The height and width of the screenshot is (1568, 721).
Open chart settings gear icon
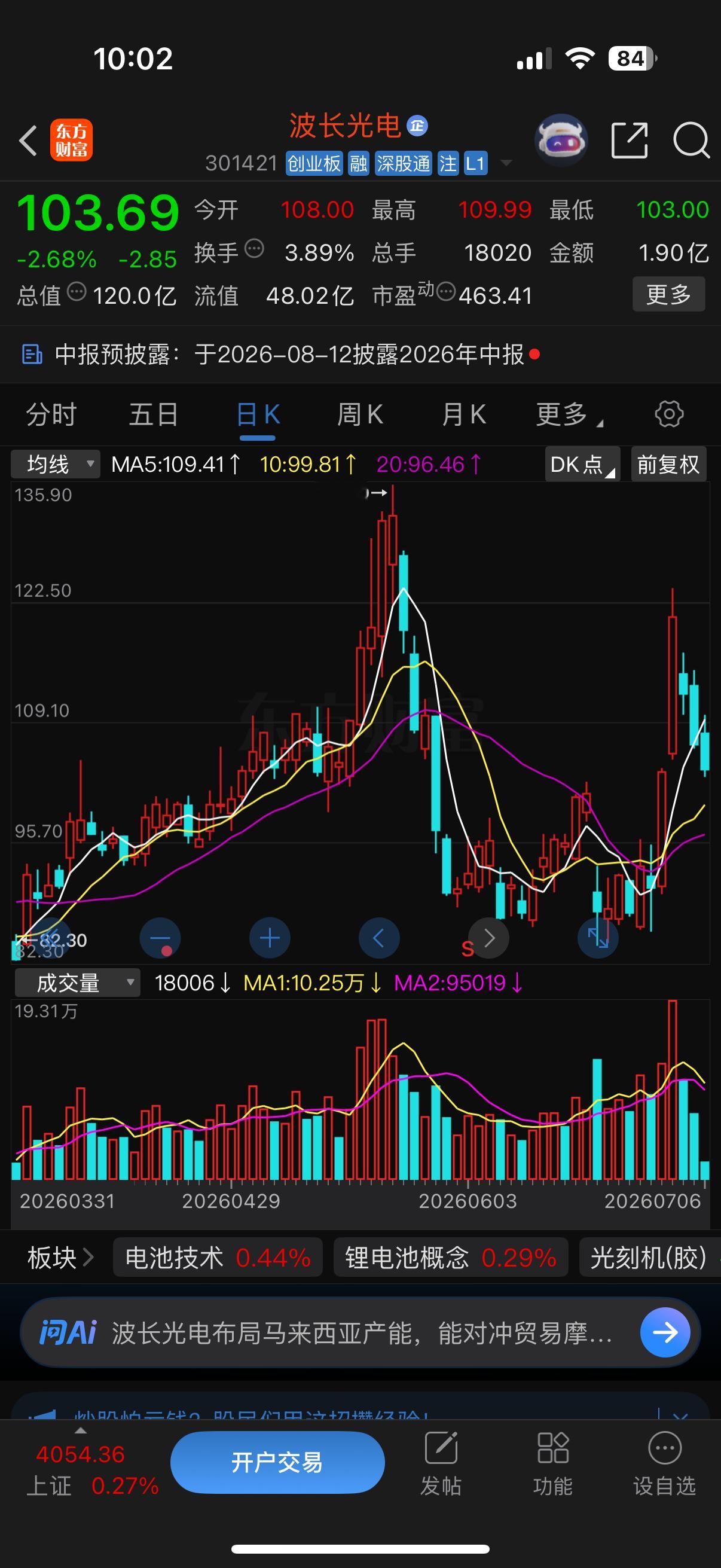(669, 414)
